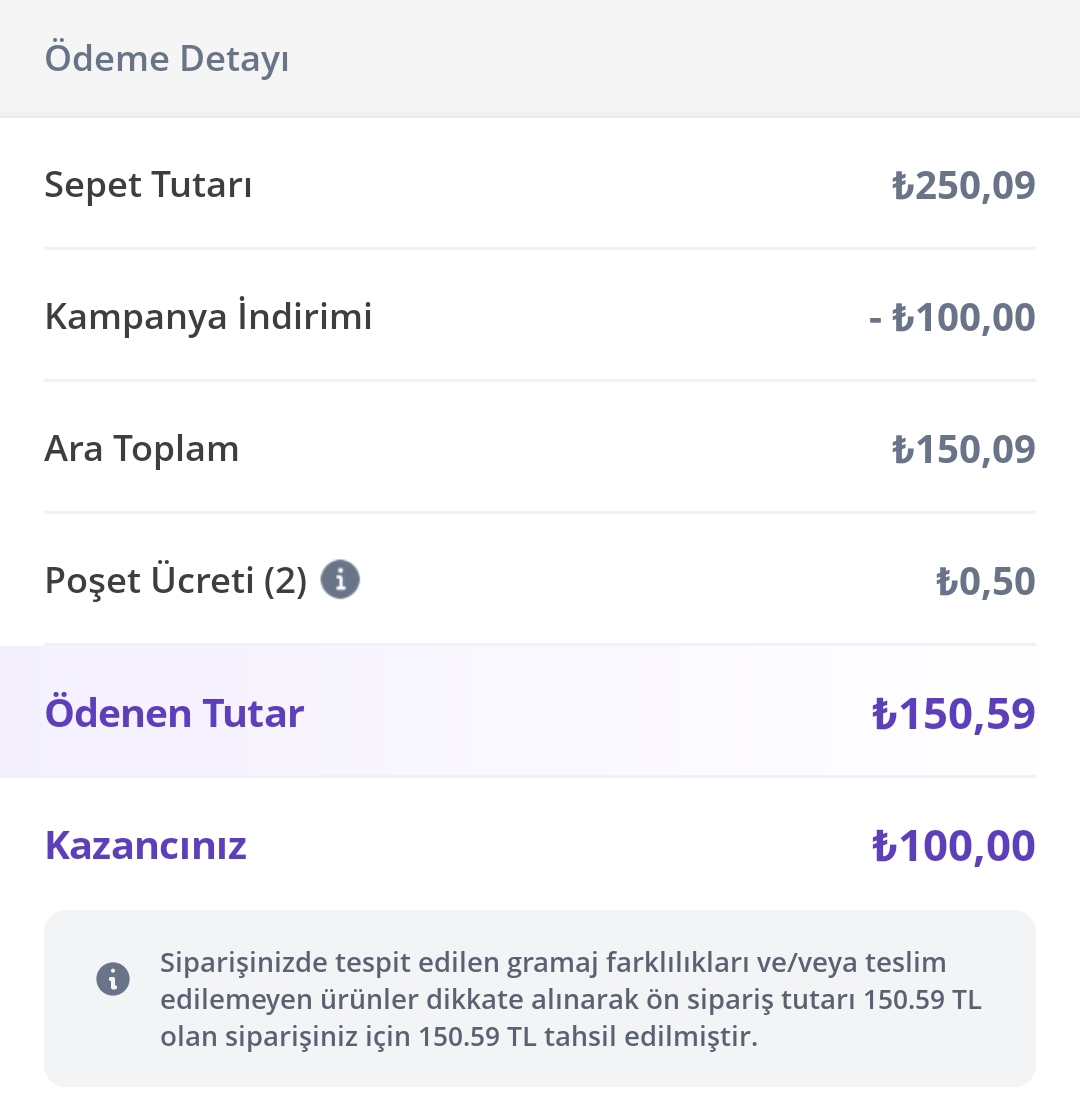Screen dimensions: 1080x1105
Task: Select the ₺150,59 paid amount
Action: [x=954, y=713]
